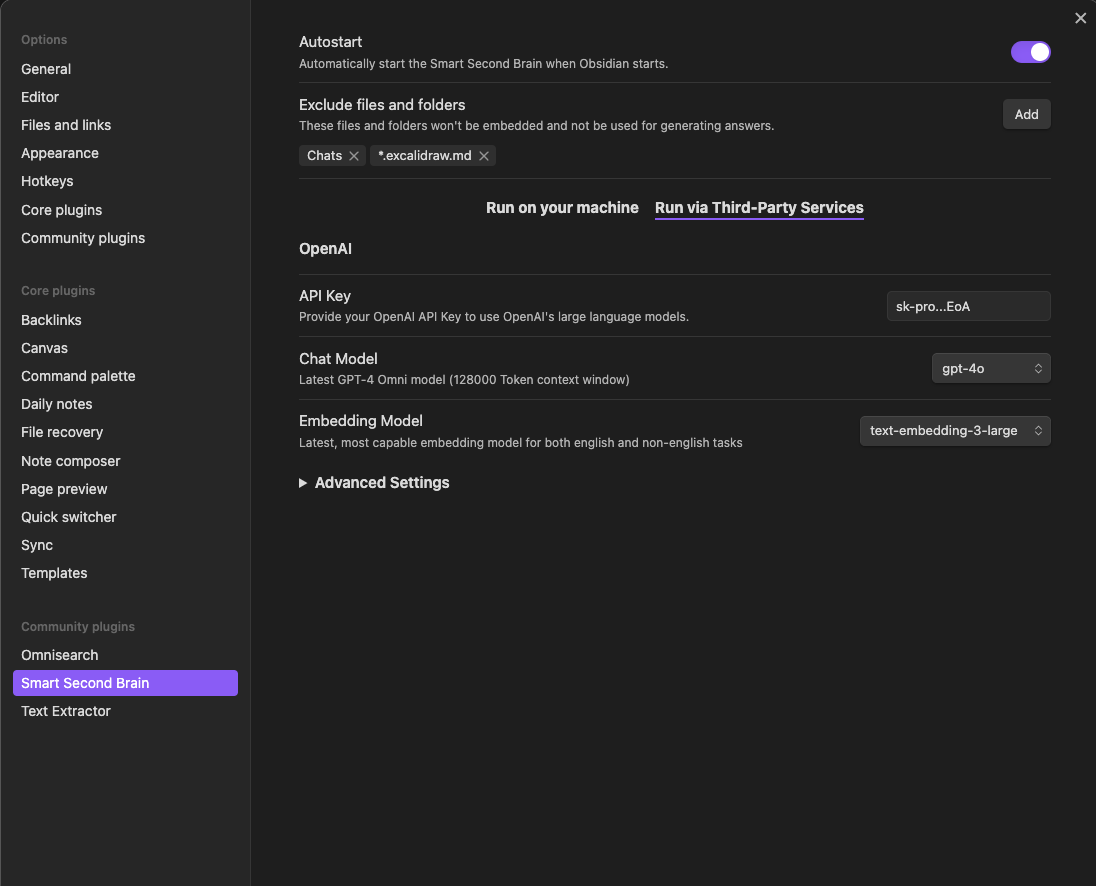The width and height of the screenshot is (1096, 886).
Task: Remove the *.excalidraw.md exclusion tag
Action: 484,156
